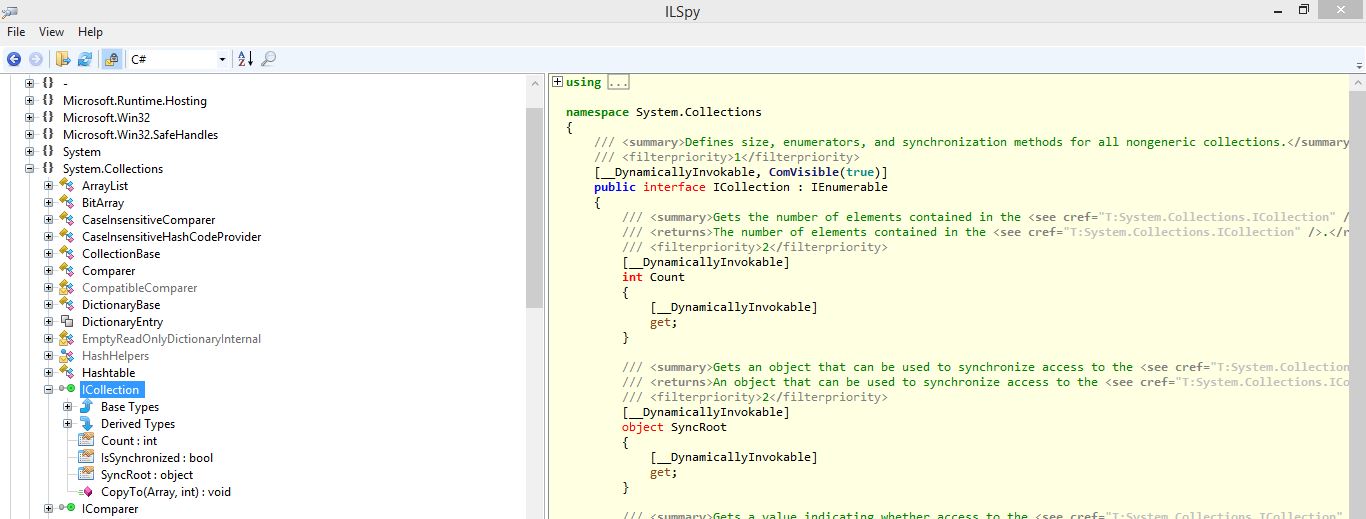Click the DictionaryEntry struct icon
This screenshot has width=1366, height=519.
(67, 321)
